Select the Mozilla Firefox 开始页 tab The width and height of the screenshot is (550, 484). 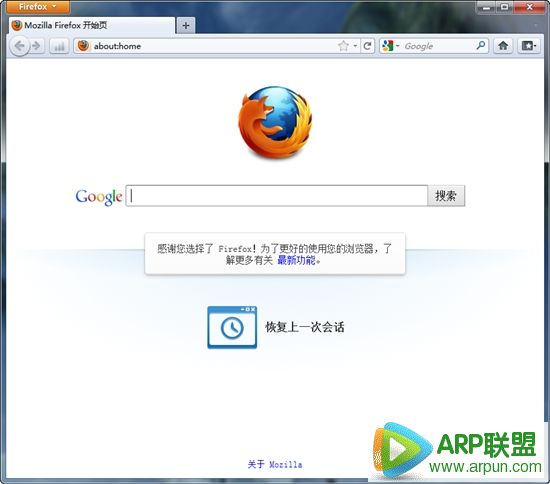[91, 26]
